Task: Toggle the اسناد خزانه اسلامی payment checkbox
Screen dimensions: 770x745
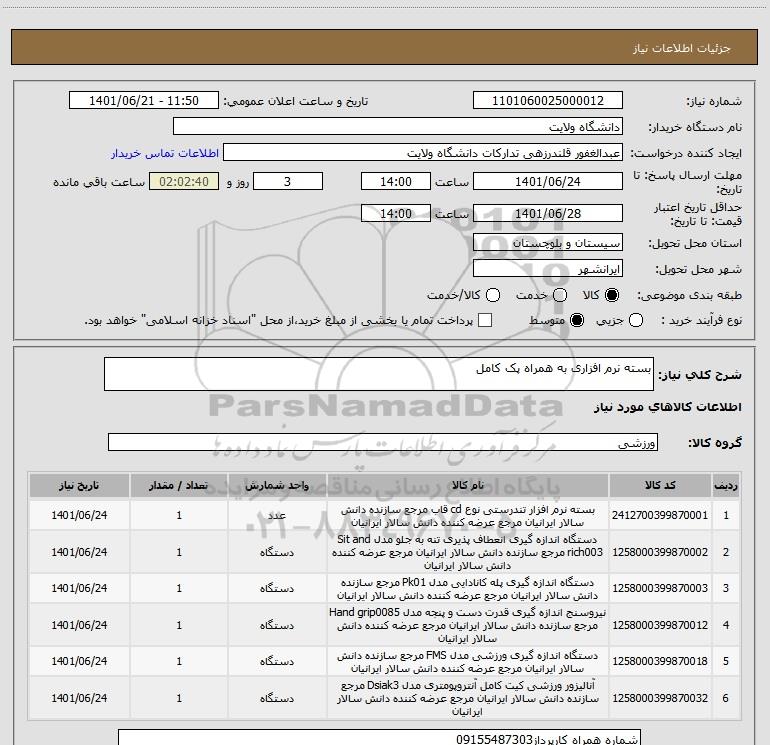Action: 485,320
